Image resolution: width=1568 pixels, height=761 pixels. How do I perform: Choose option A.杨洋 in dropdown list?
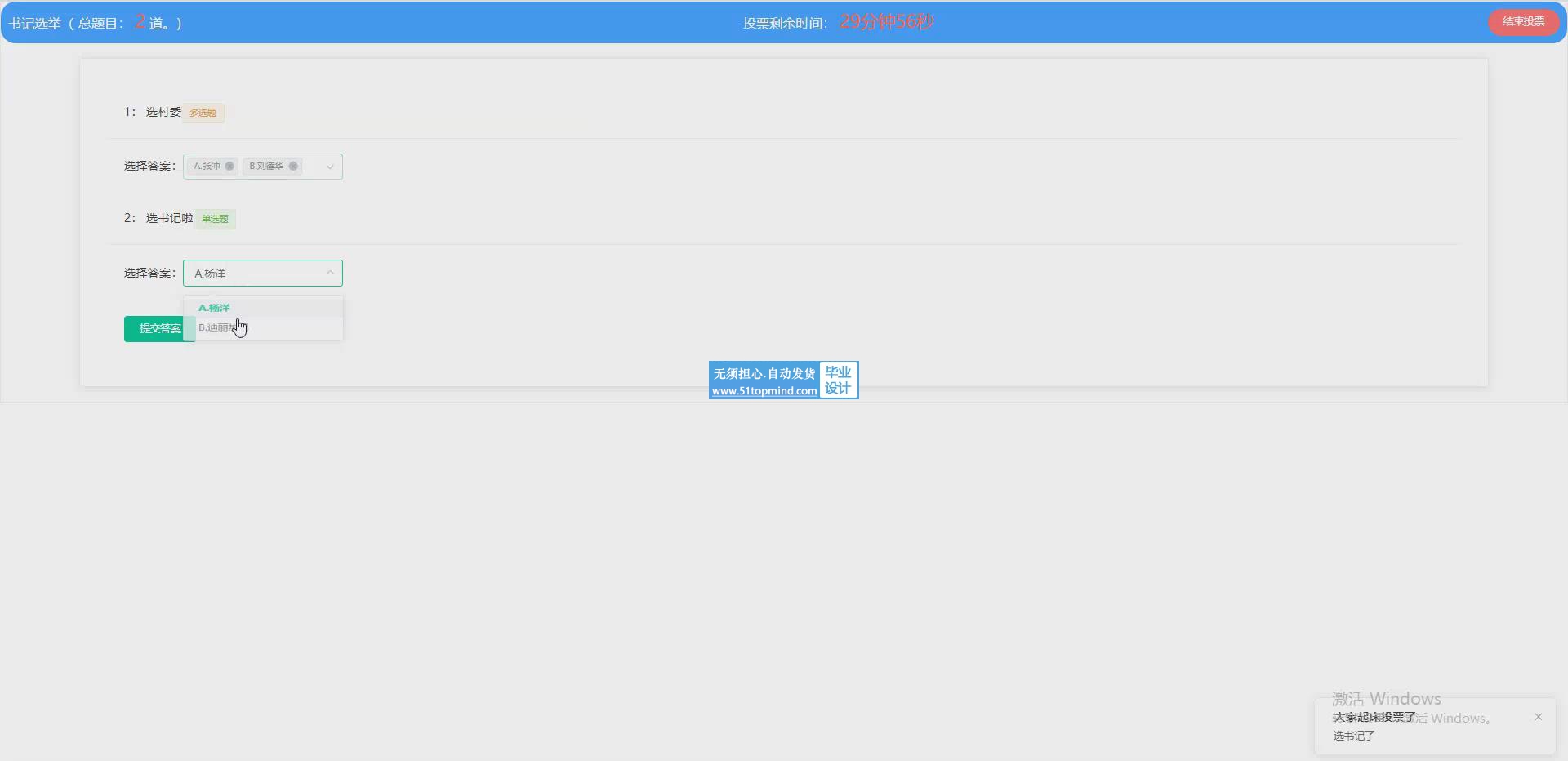point(215,308)
